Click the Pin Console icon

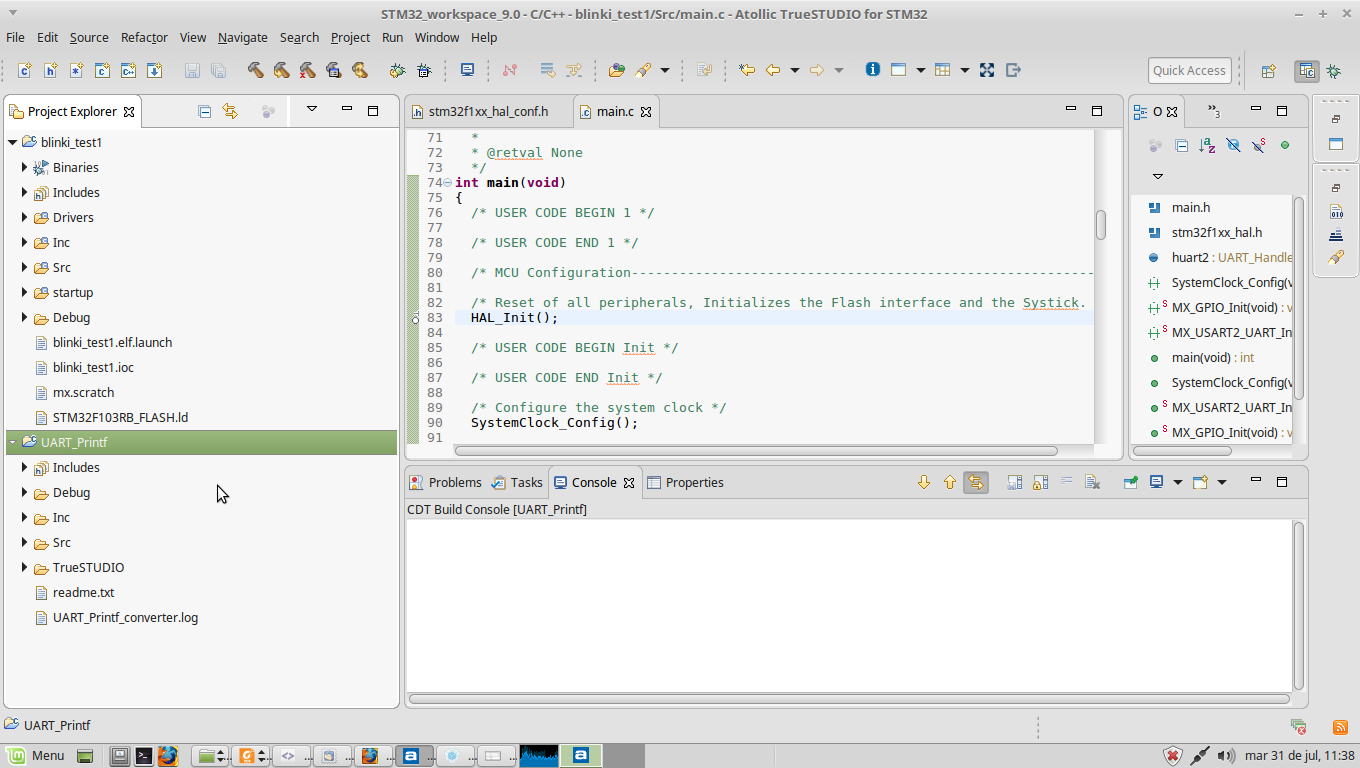tap(1130, 482)
